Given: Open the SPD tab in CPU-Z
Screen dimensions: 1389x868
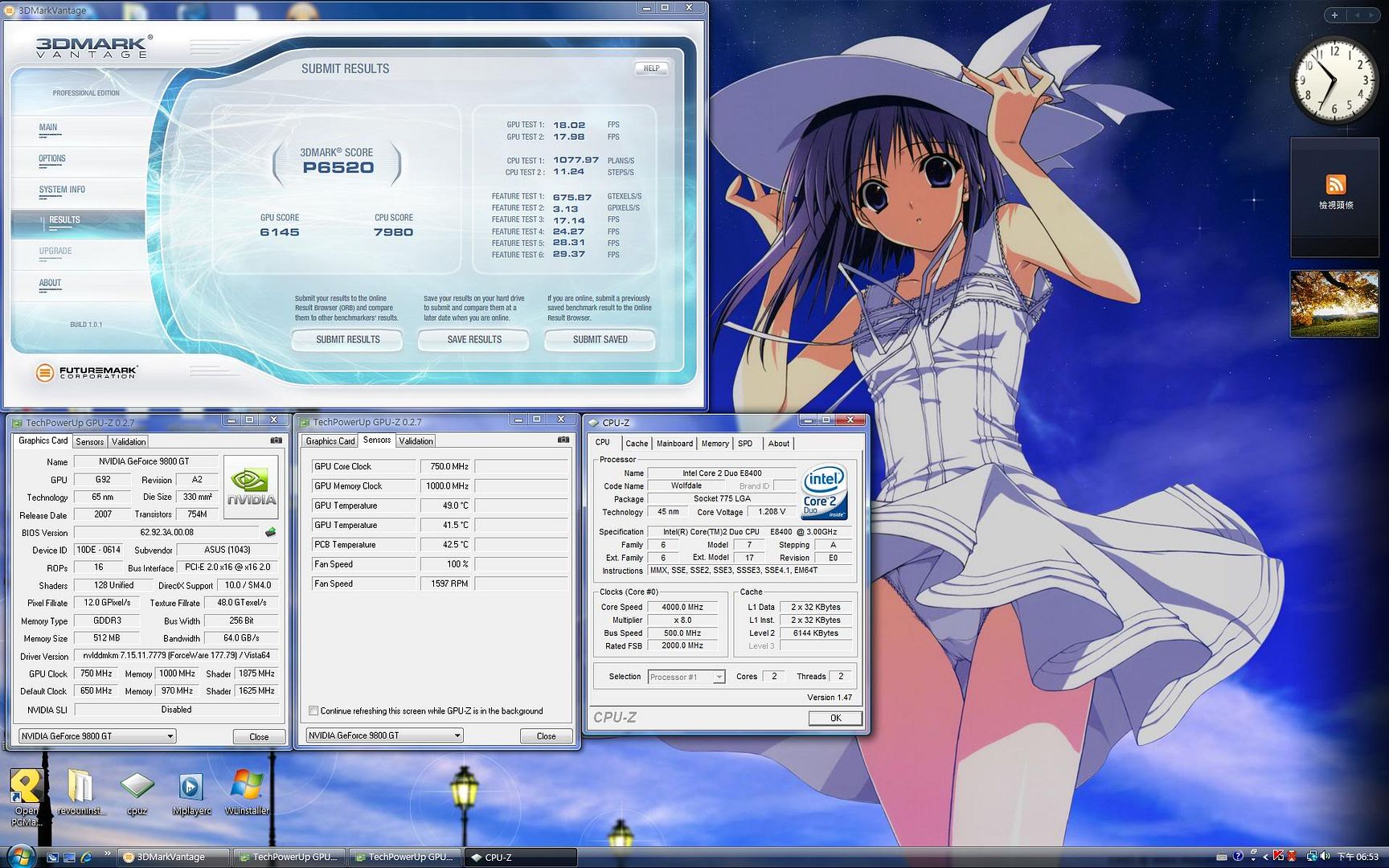Looking at the screenshot, I should click(745, 444).
